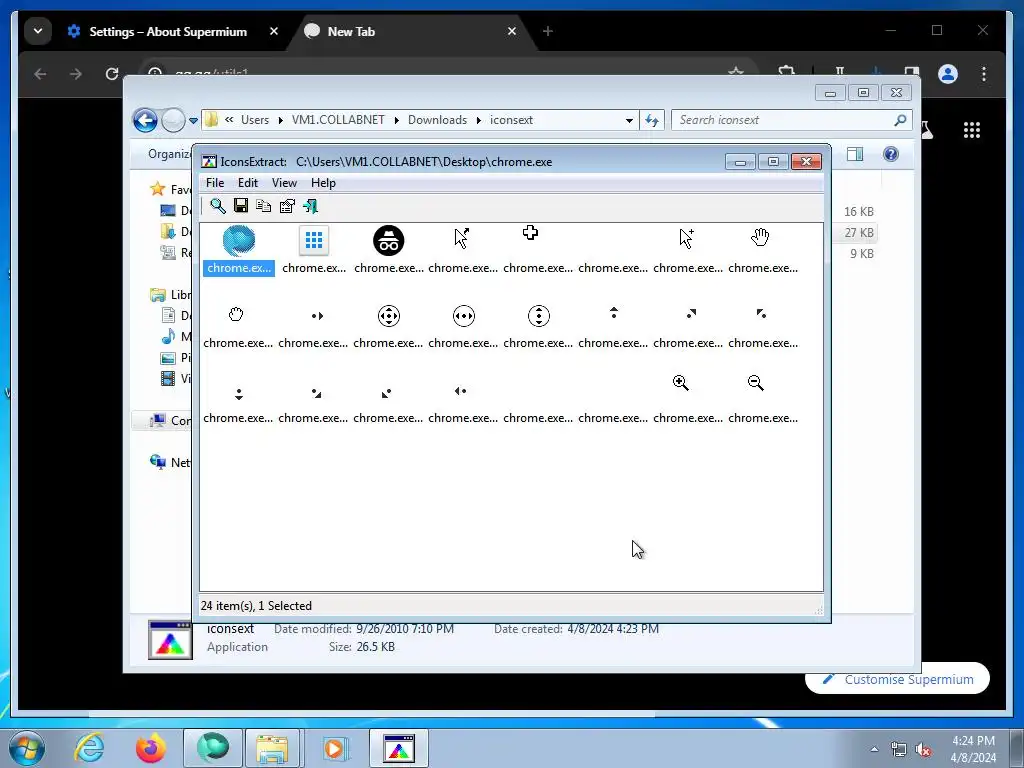
Task: Expand the Explorer address bar history dropdown
Action: 630,120
